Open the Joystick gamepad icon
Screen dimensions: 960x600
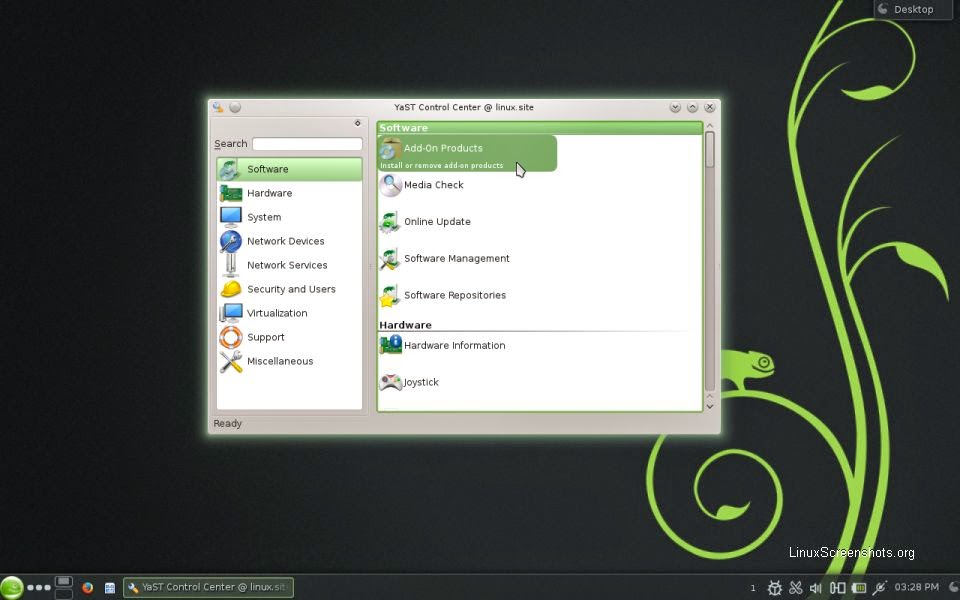[390, 382]
